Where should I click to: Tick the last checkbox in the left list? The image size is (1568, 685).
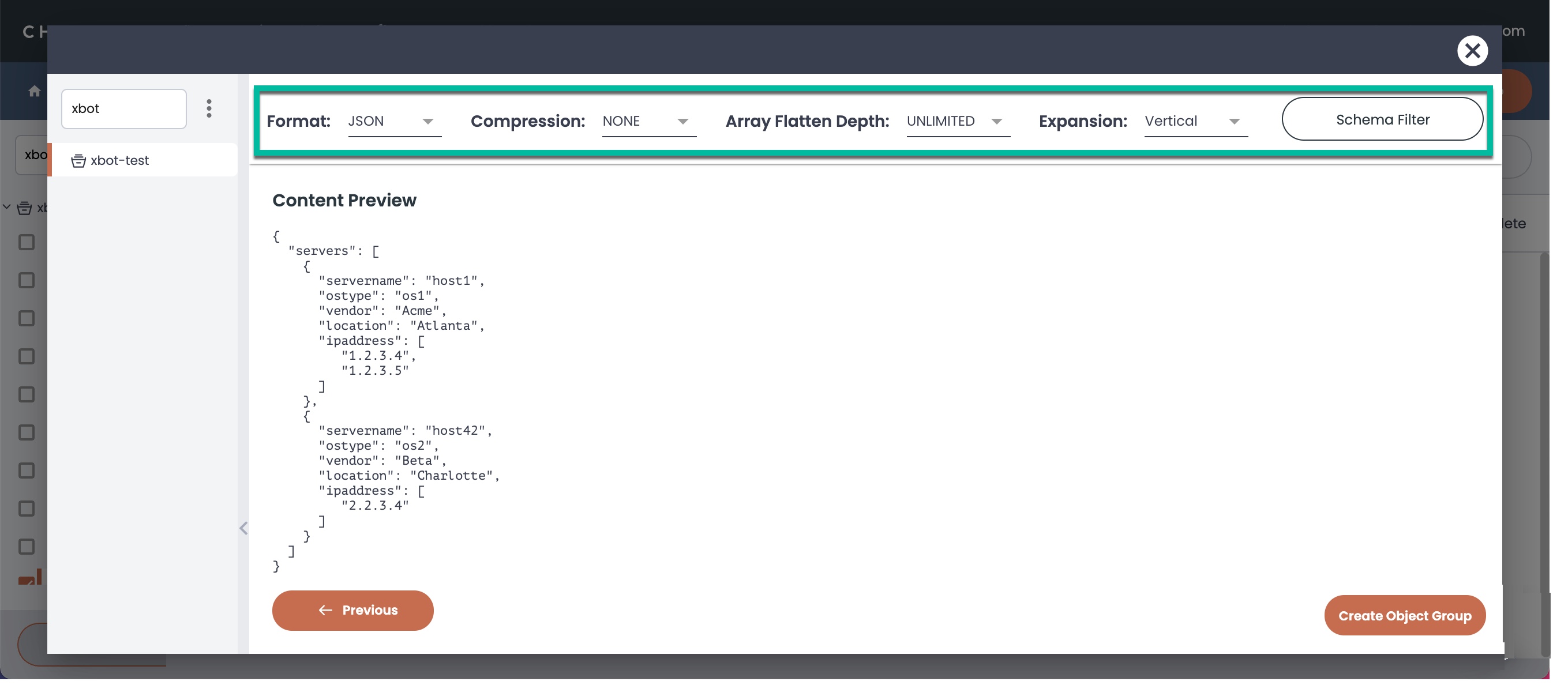tap(26, 546)
